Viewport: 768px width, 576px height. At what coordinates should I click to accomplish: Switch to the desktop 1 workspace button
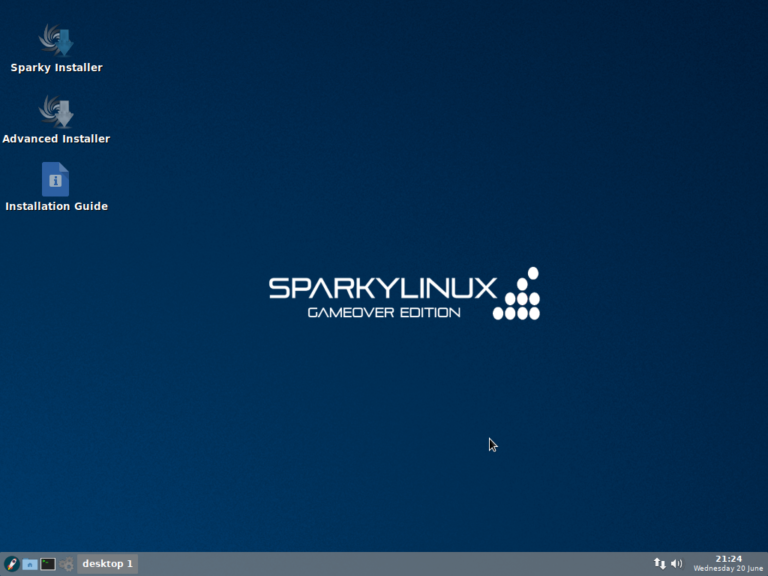107,564
